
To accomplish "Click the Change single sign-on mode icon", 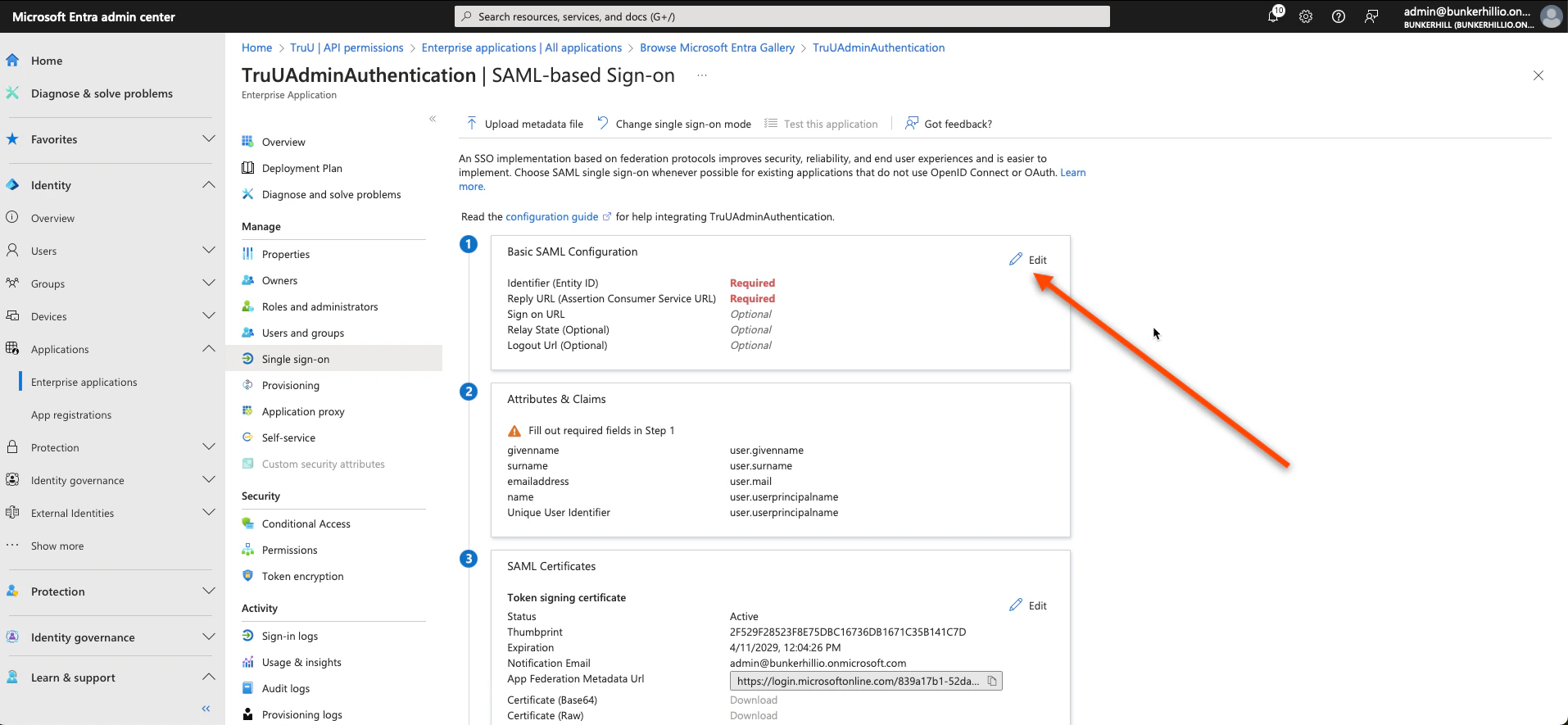I will pyautogui.click(x=603, y=124).
